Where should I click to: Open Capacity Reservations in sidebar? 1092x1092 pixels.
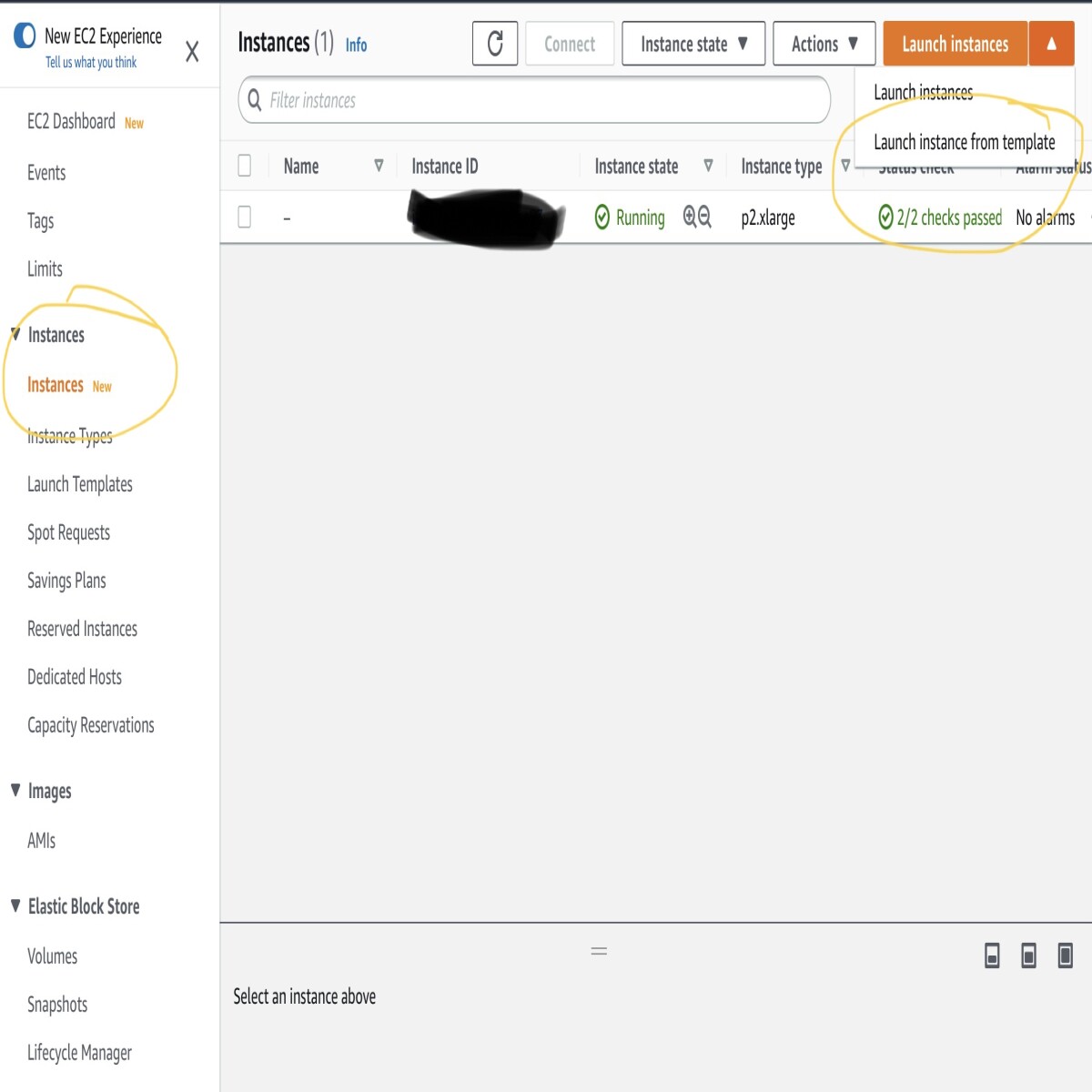(91, 725)
